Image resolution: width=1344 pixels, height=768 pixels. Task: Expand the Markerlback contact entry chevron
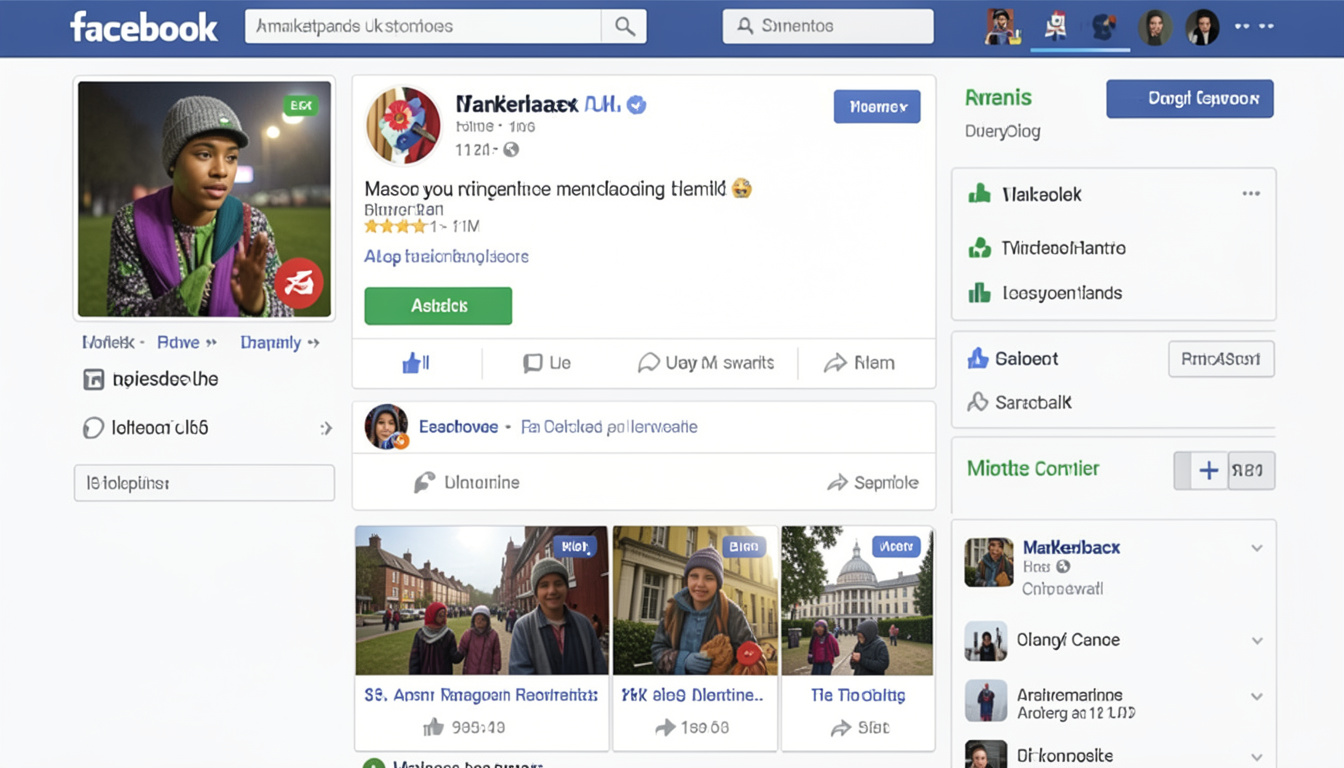tap(1257, 548)
